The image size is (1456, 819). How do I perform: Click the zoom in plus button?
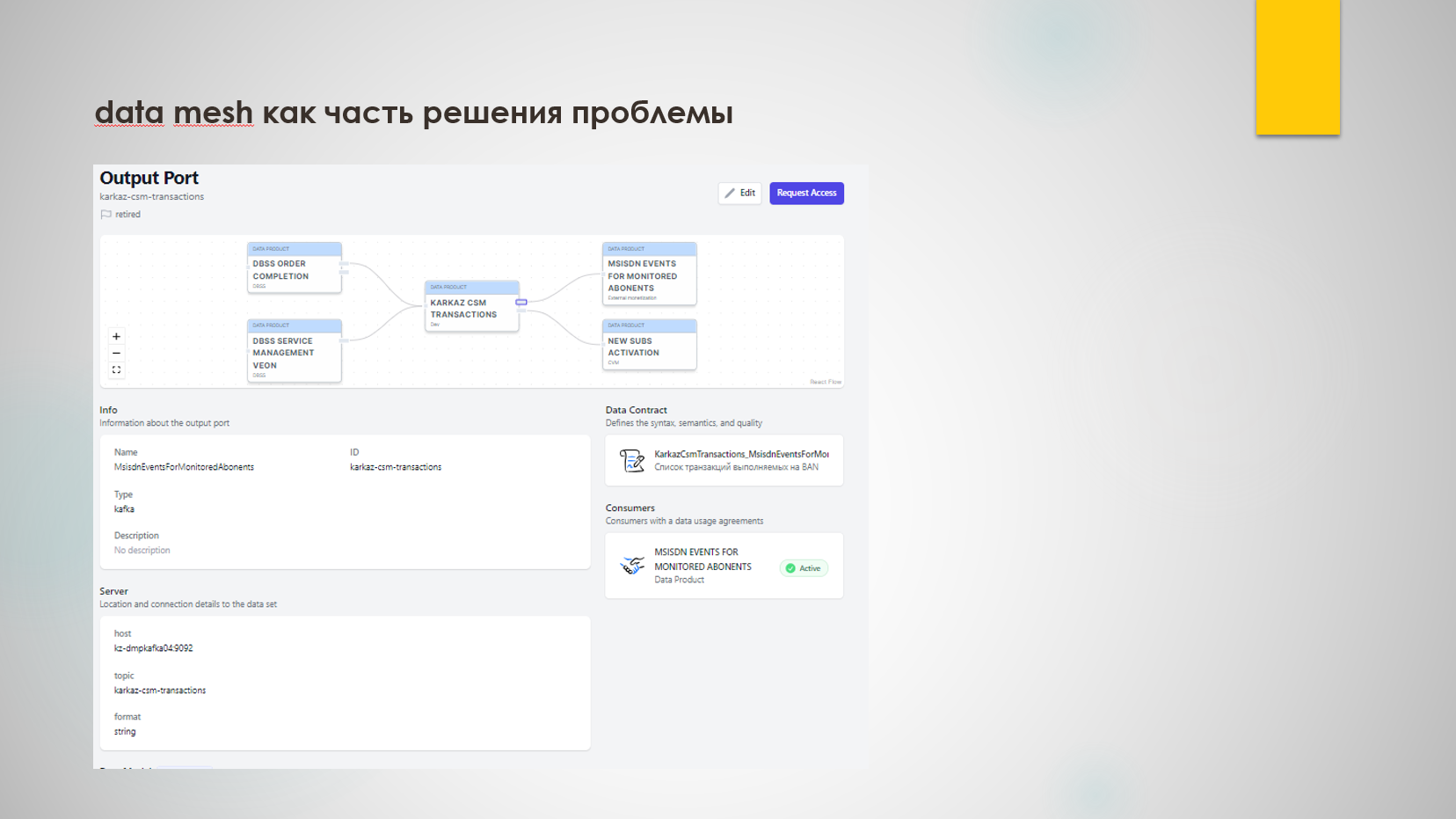pyautogui.click(x=116, y=337)
